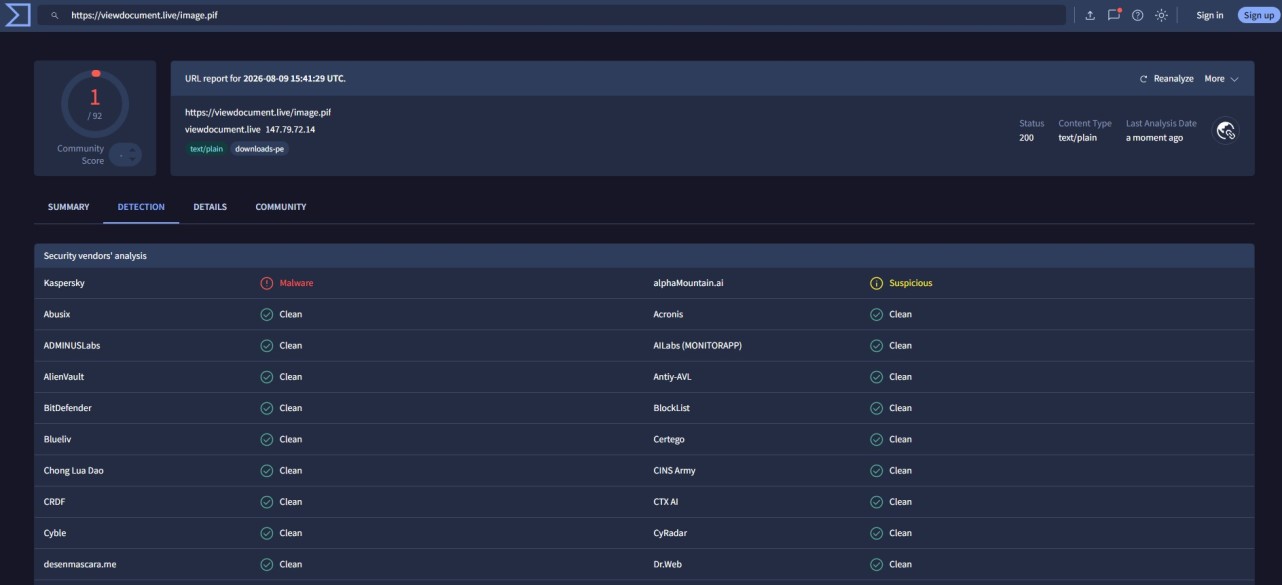
Task: Click the clean checkmark for Abusix
Action: coord(266,314)
